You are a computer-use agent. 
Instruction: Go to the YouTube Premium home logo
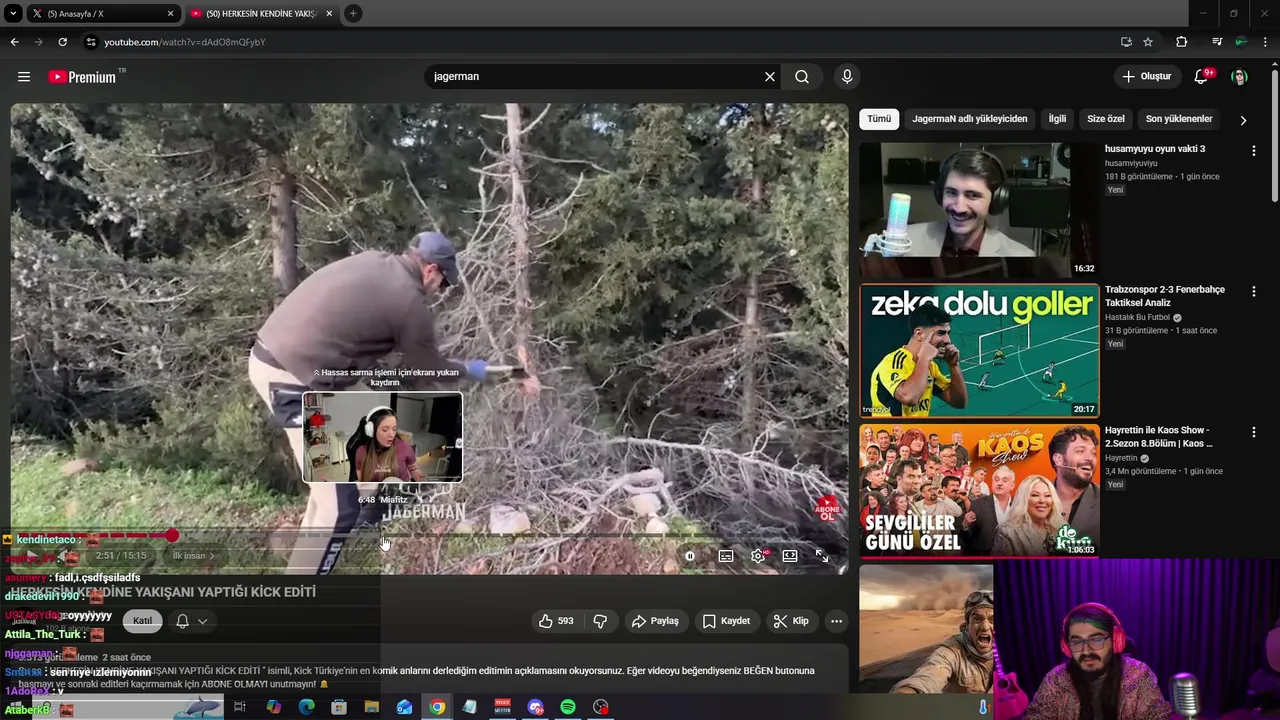tap(82, 77)
